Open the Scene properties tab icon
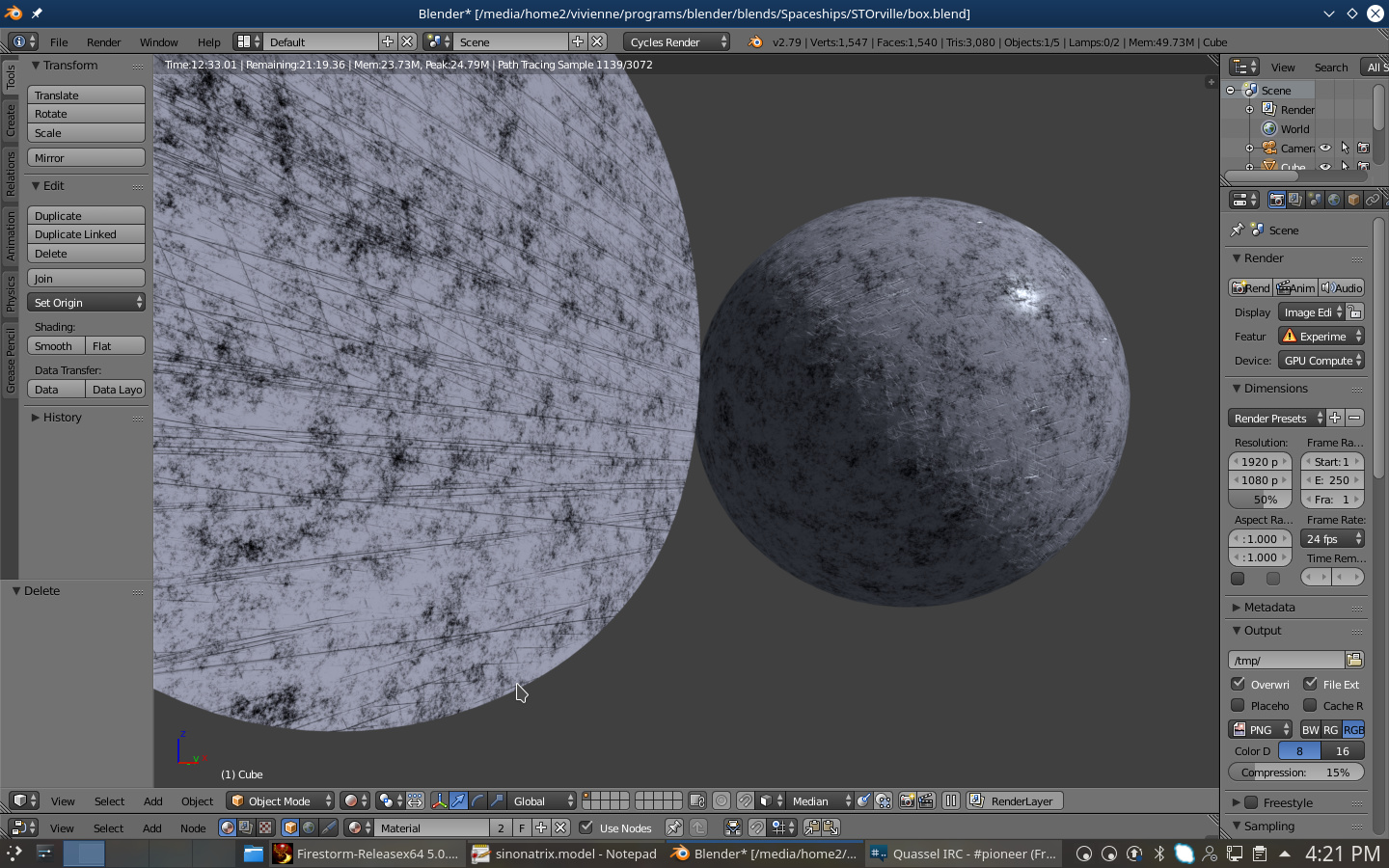The image size is (1389, 868). pos(1315,200)
